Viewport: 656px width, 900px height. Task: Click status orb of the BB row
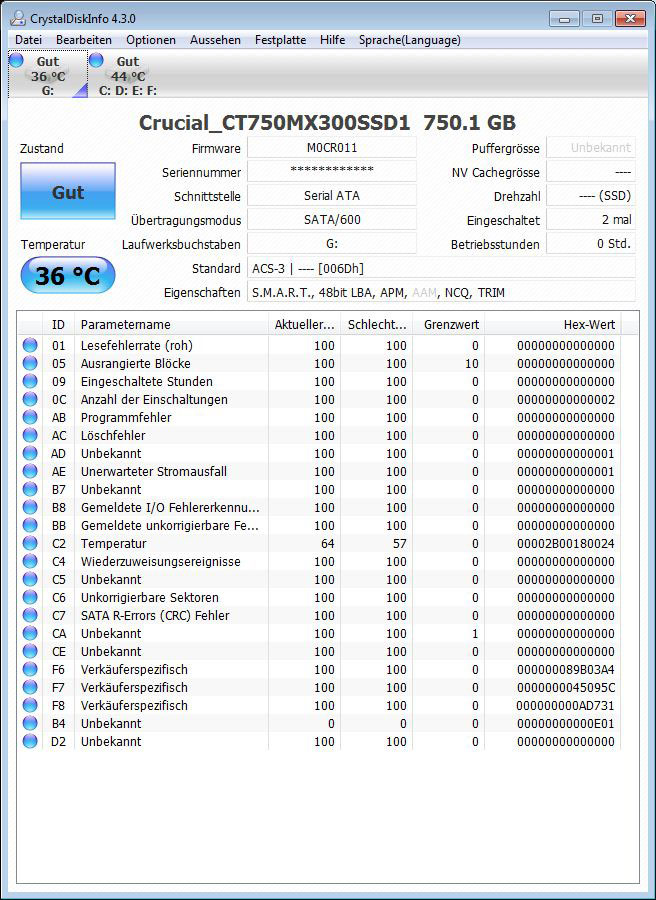point(30,525)
